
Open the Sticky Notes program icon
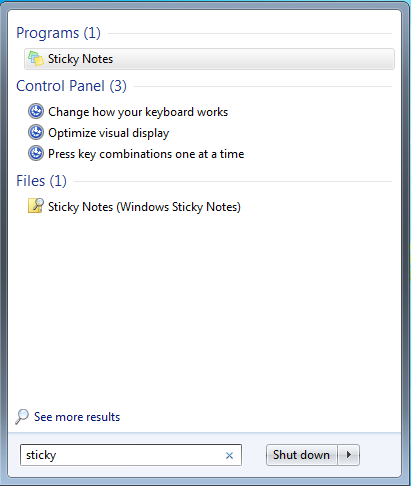tap(36, 59)
